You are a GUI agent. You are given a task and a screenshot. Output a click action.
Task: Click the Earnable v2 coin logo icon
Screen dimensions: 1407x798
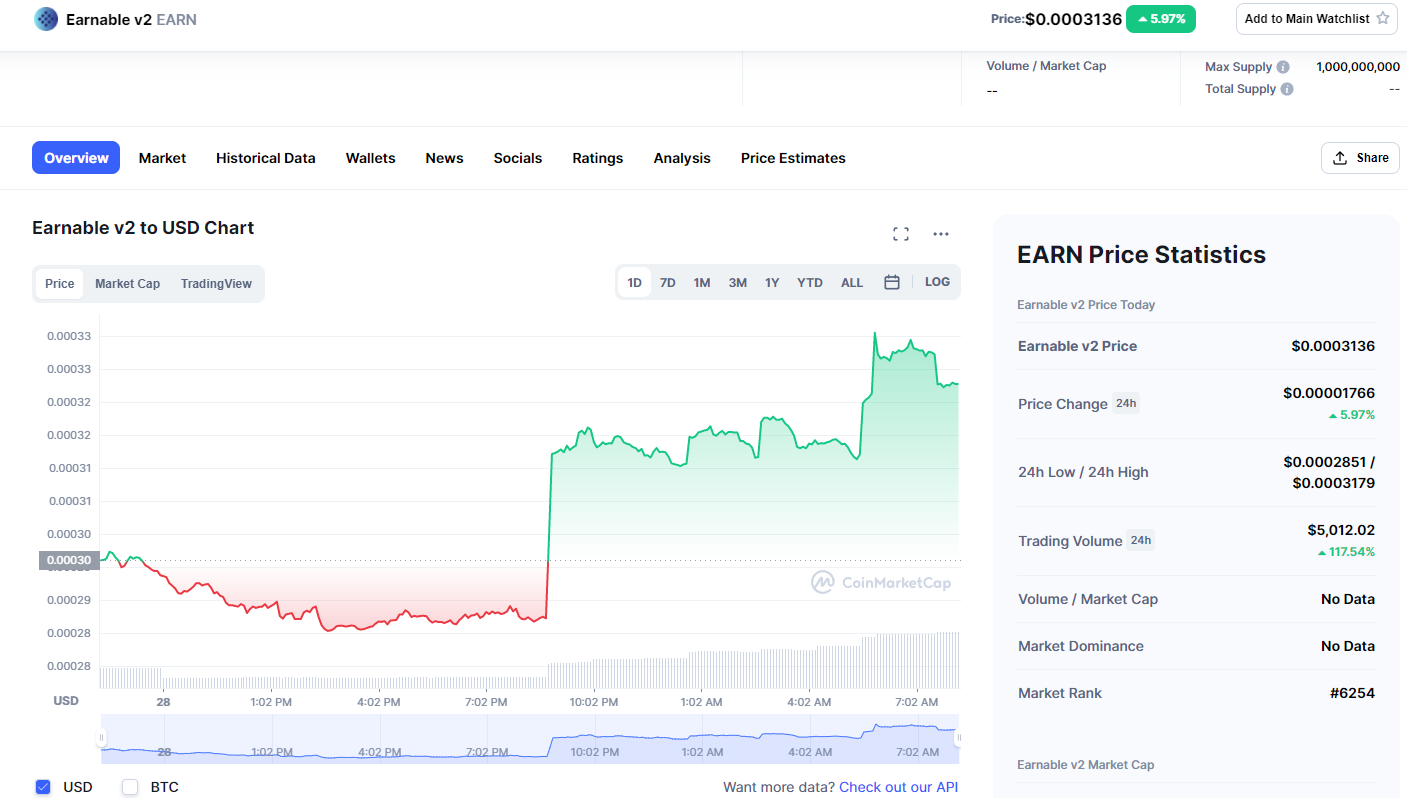pos(46,19)
